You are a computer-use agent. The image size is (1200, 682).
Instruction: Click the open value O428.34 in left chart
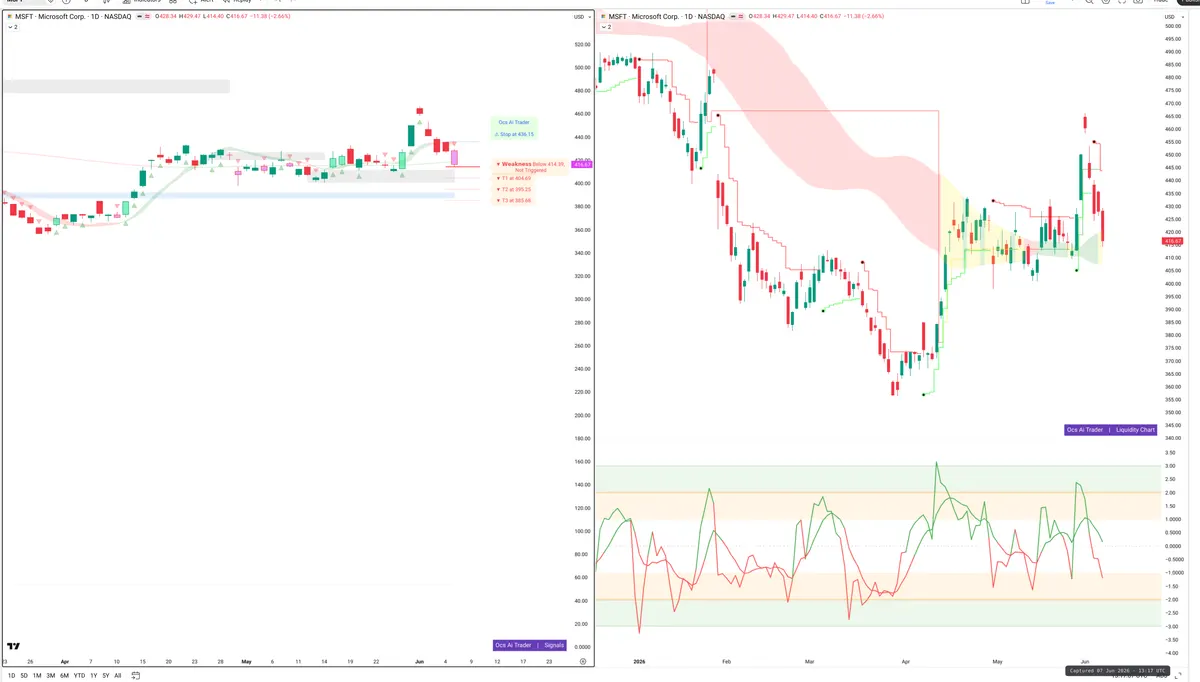click(x=167, y=16)
